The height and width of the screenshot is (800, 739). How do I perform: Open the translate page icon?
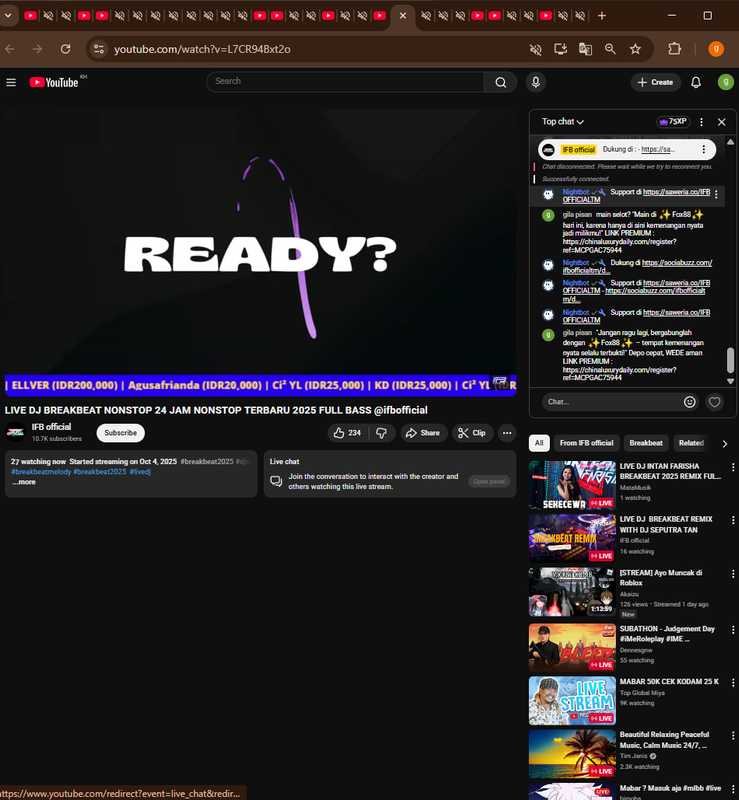point(585,49)
